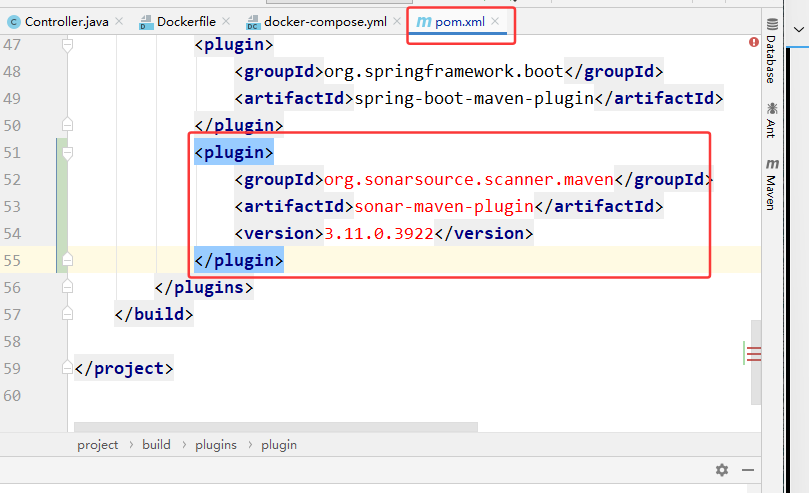Image resolution: width=809 pixels, height=493 pixels.
Task: Hide the bottom panel with minus button
Action: (748, 470)
